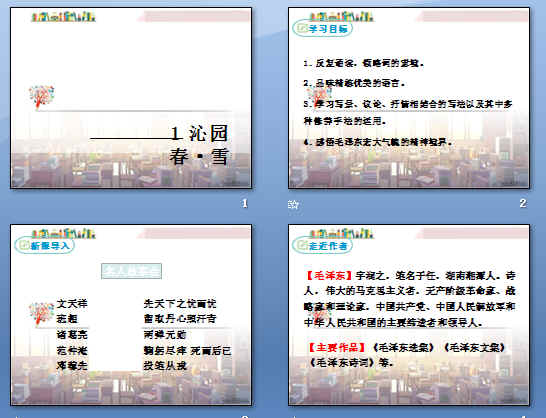
Task: Click slide number 2 label
Action: tap(523, 203)
